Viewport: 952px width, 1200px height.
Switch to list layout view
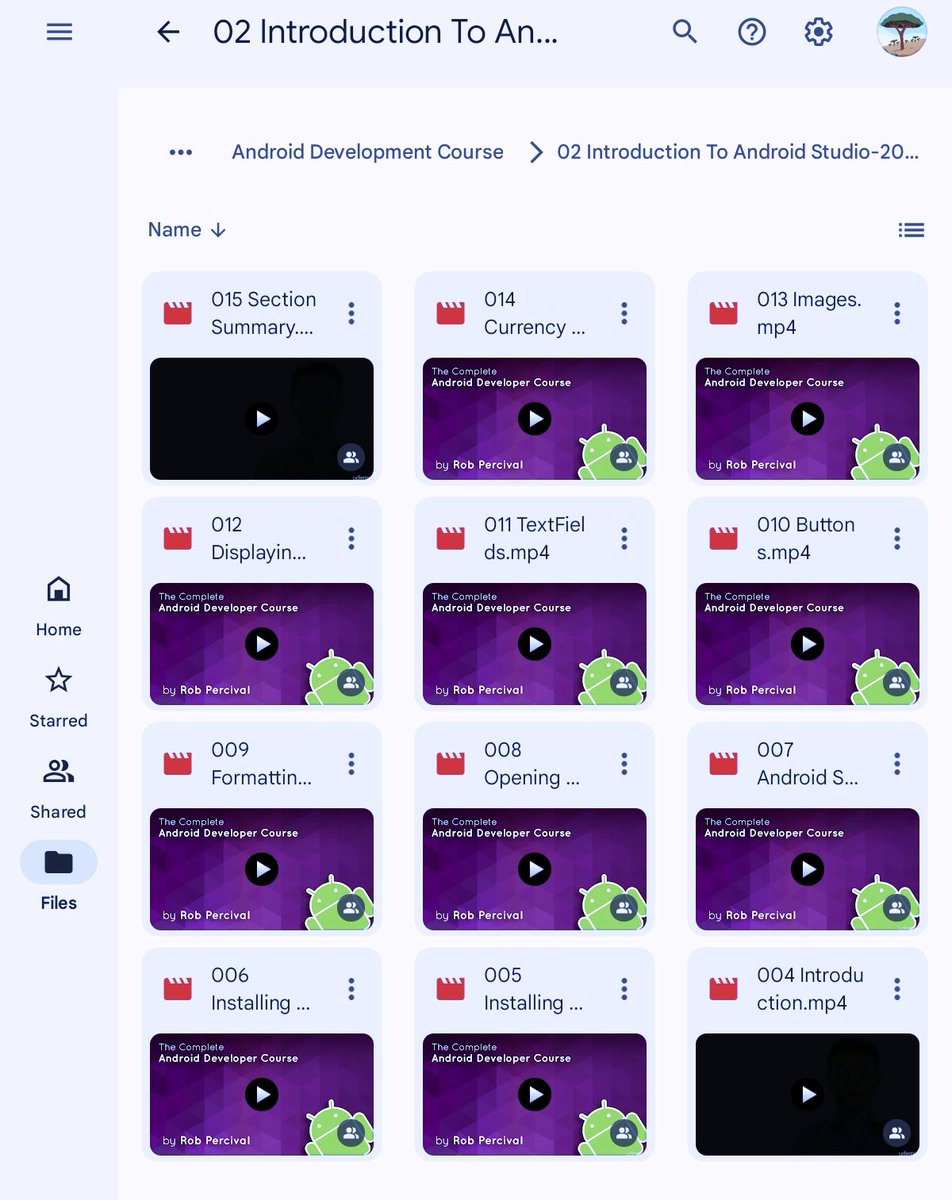(911, 230)
